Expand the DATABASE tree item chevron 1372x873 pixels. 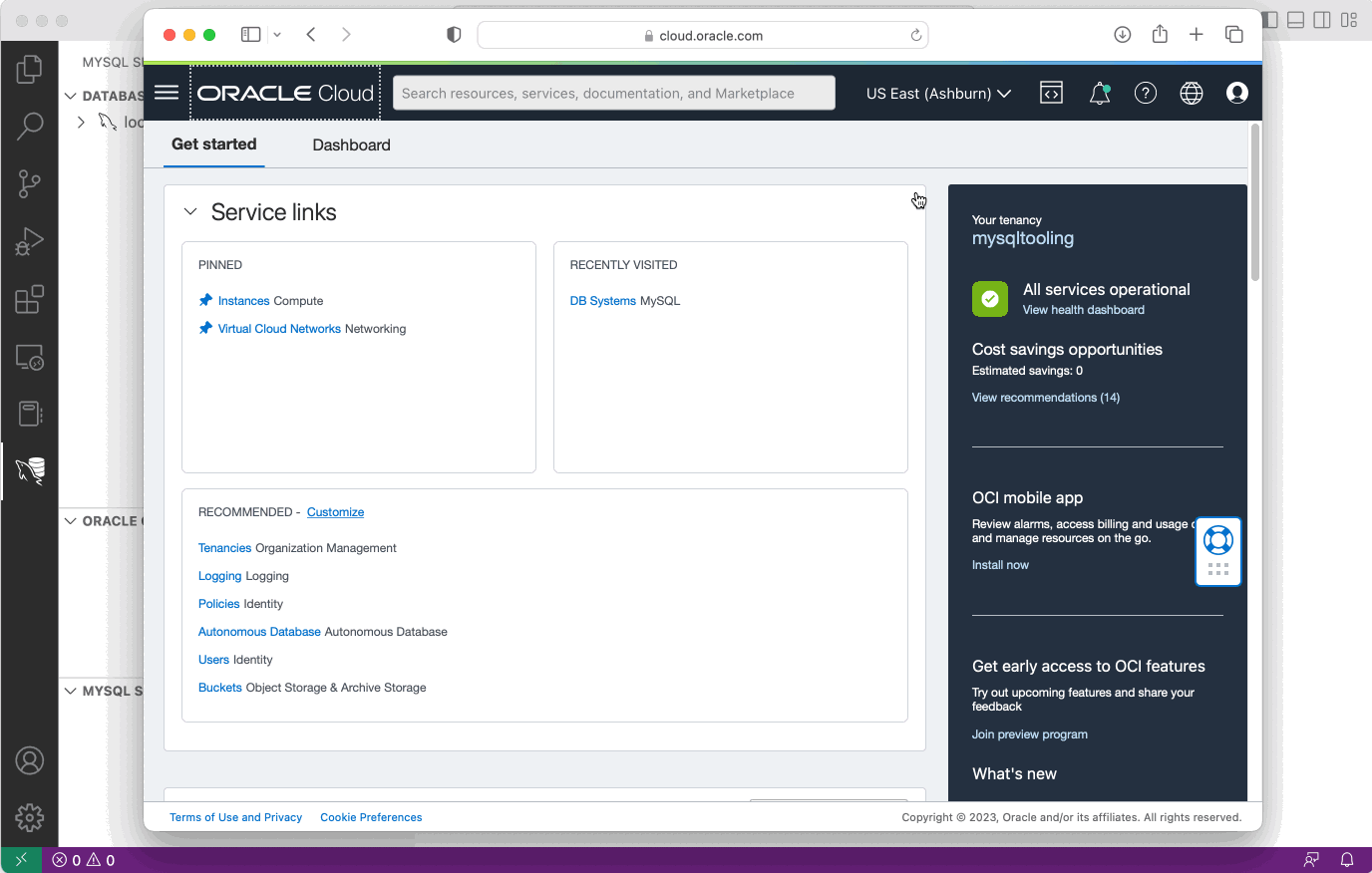click(71, 96)
